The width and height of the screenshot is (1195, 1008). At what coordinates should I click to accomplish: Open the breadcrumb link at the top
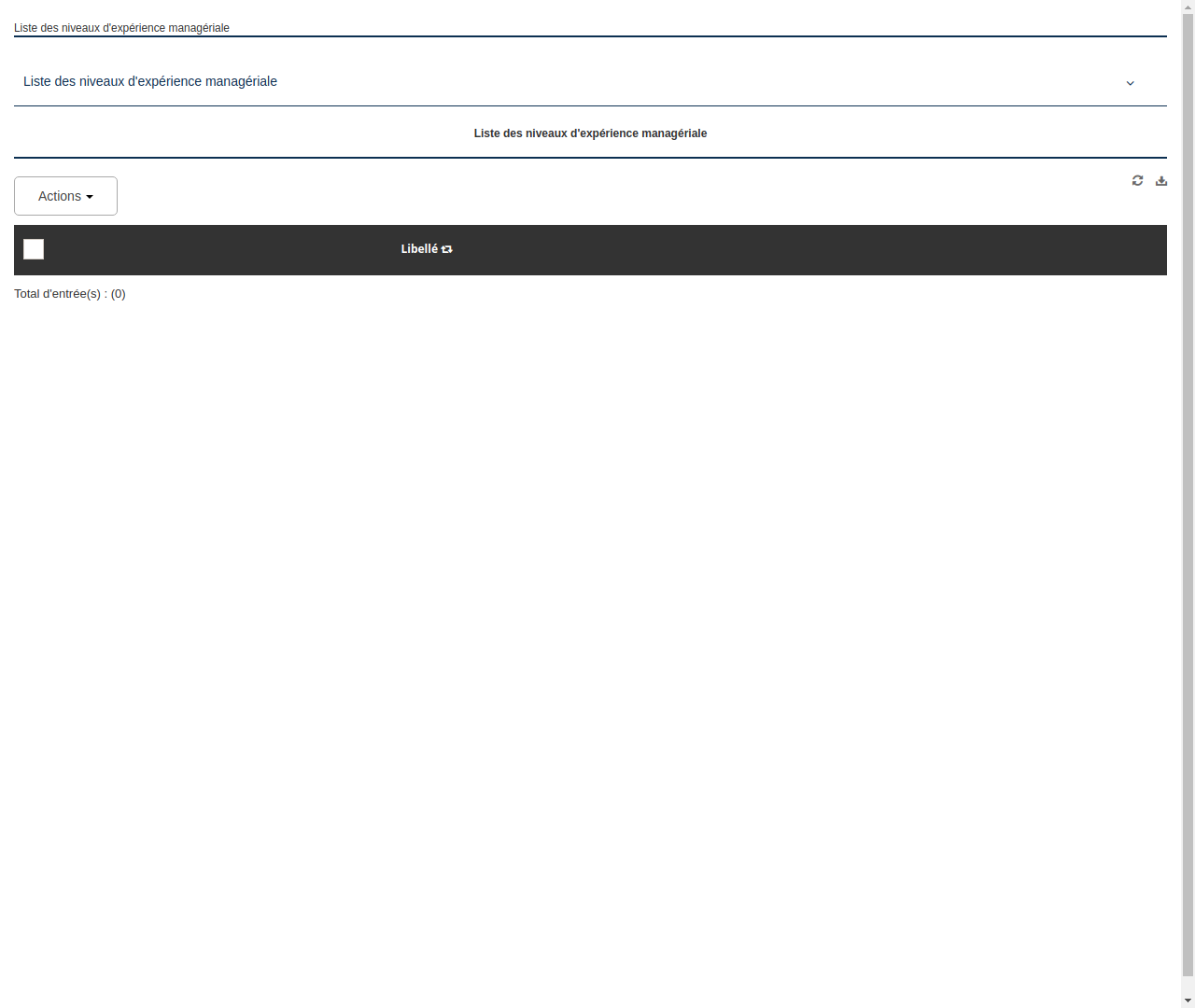121,28
